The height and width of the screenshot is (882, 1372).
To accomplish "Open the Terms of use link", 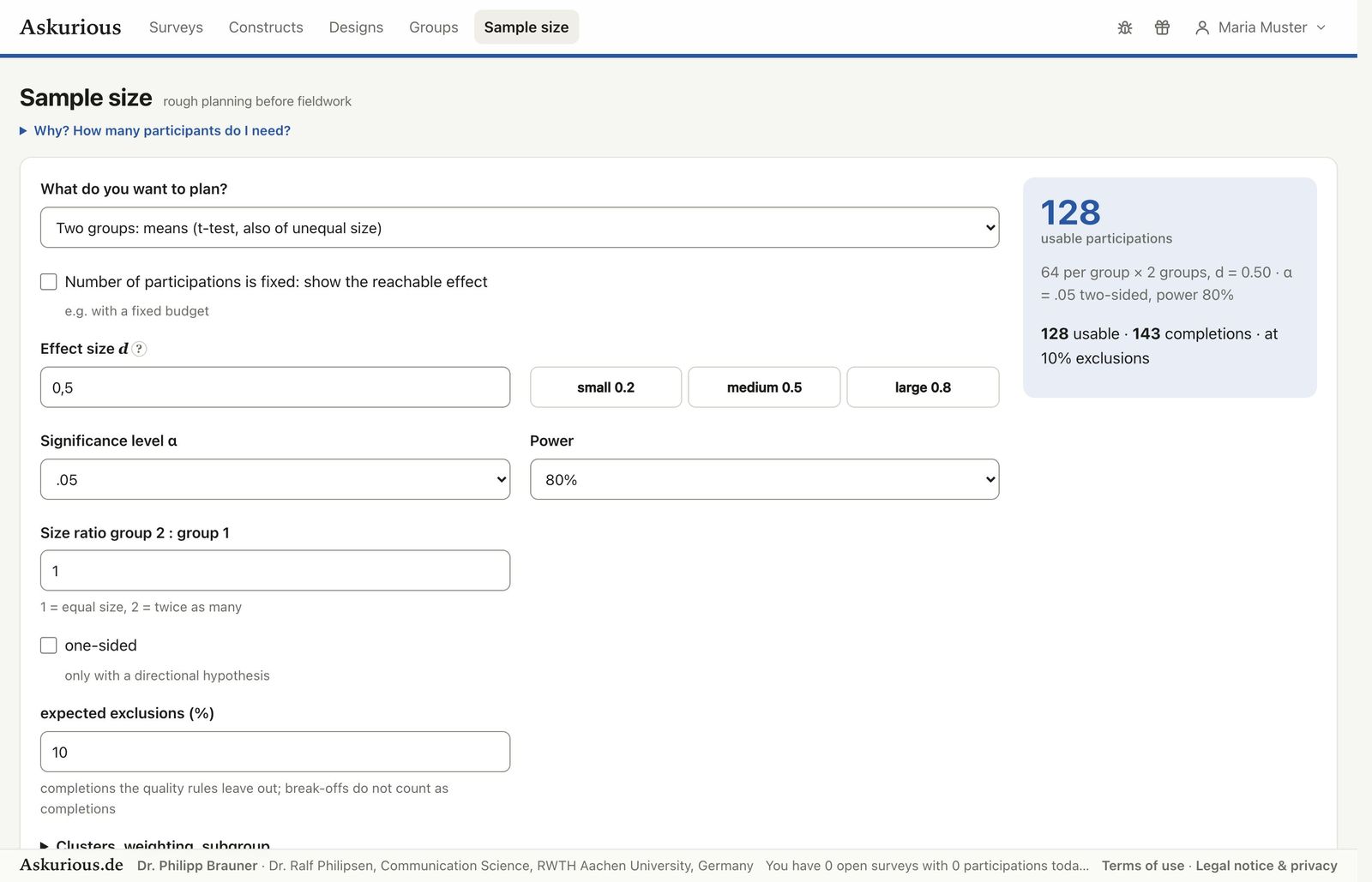I will (x=1143, y=866).
